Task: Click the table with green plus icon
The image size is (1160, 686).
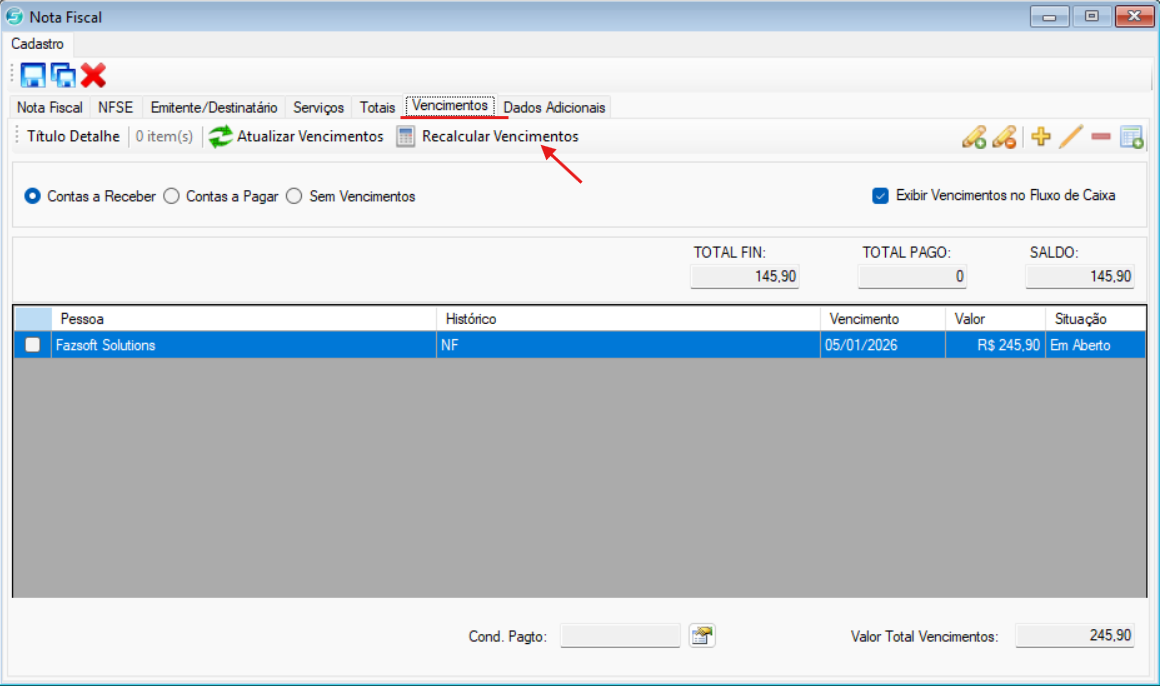Action: pyautogui.click(x=1131, y=137)
